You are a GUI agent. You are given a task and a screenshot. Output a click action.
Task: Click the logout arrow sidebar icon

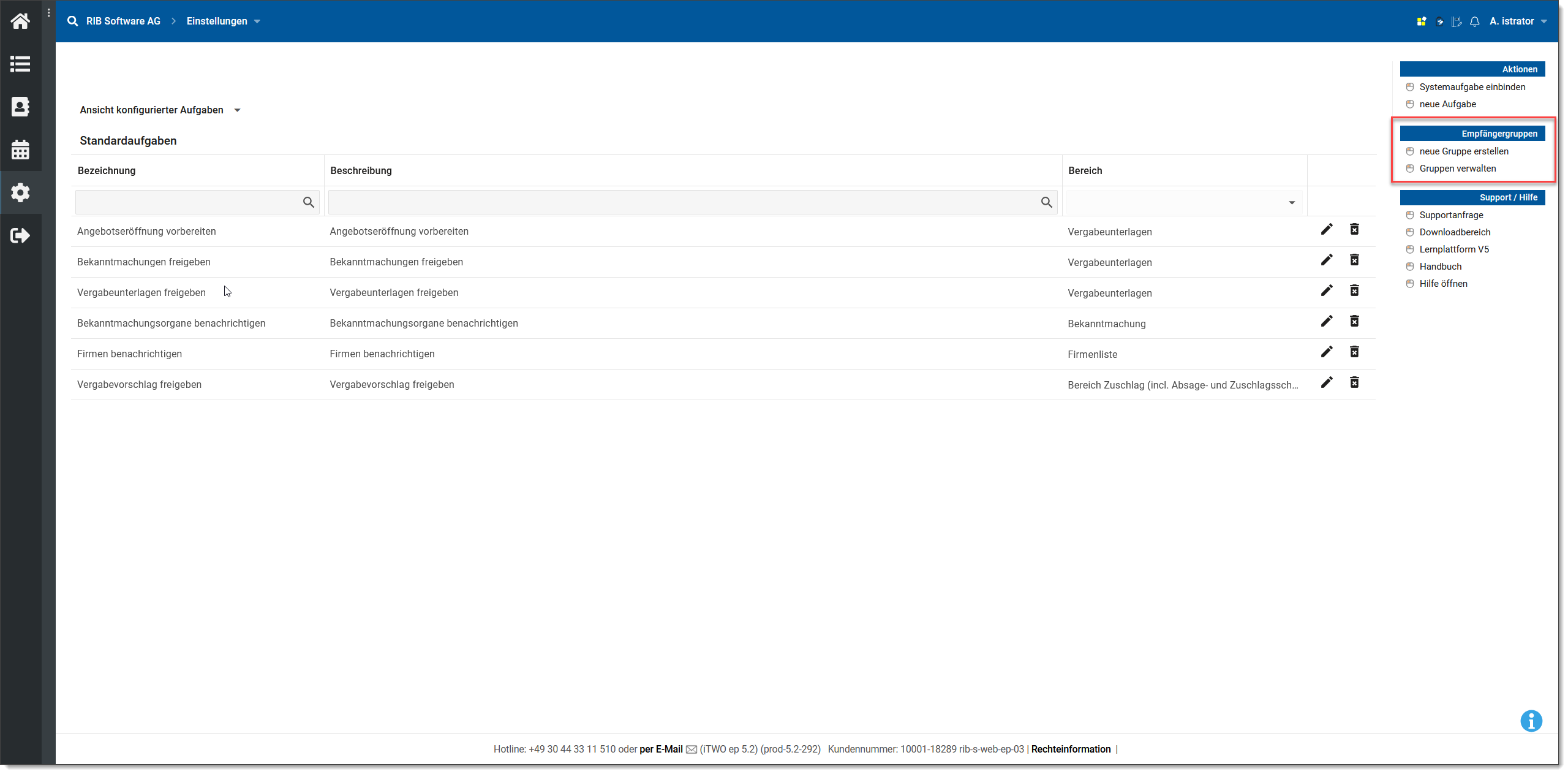tap(20, 235)
